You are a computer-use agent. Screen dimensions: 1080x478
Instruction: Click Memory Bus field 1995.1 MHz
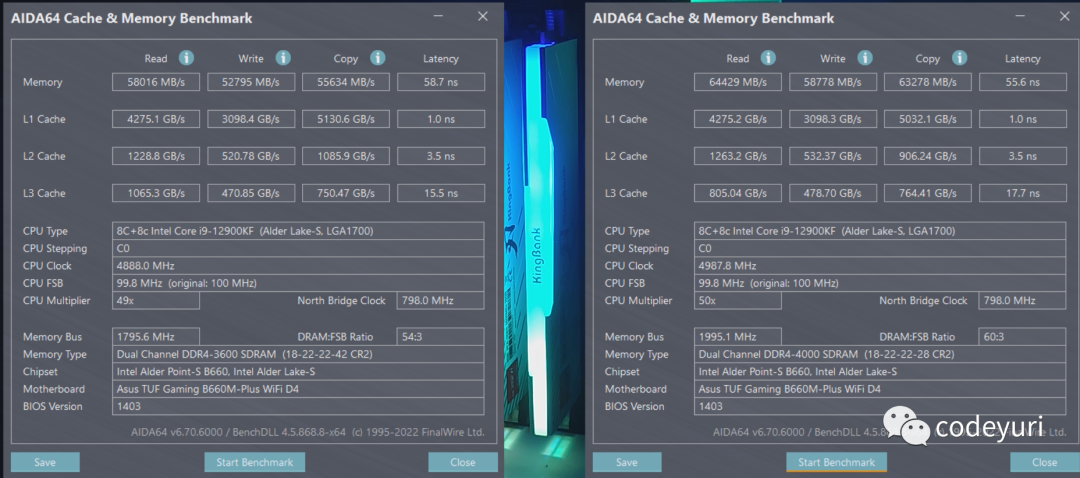pos(738,337)
